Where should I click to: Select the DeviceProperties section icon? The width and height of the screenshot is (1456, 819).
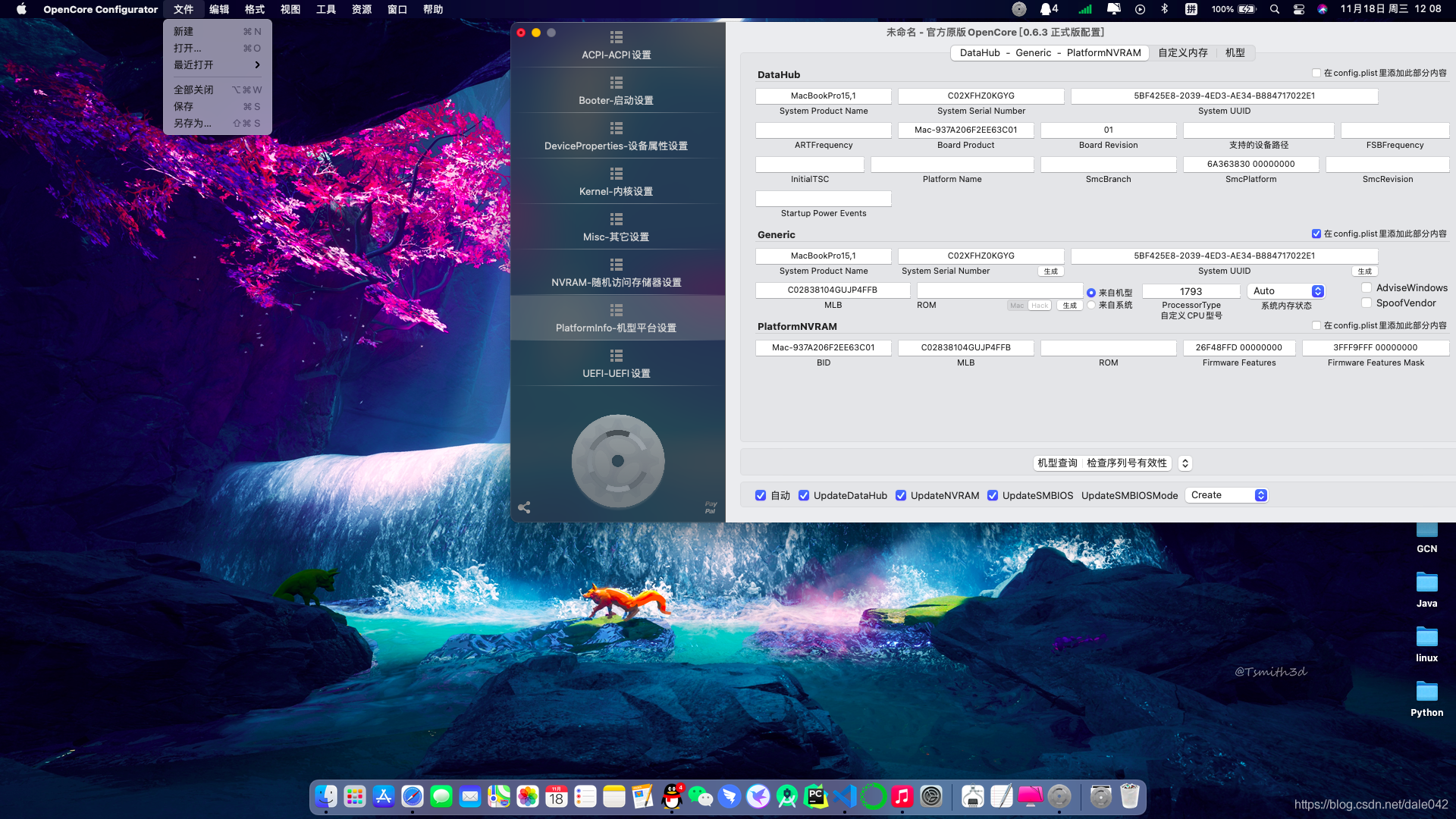617,128
